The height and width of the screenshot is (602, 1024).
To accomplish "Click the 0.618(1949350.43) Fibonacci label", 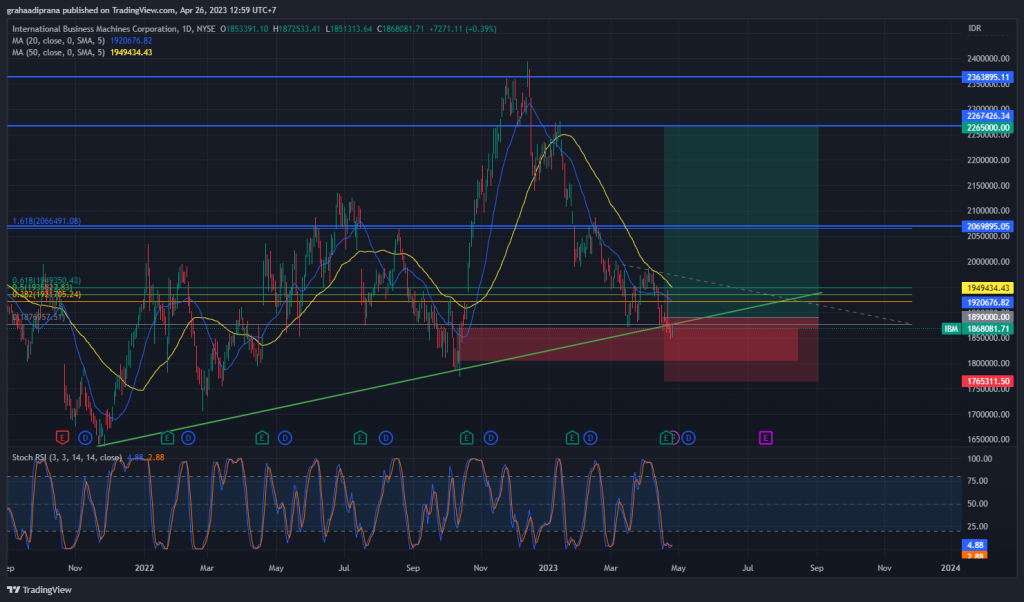I will click(46, 281).
